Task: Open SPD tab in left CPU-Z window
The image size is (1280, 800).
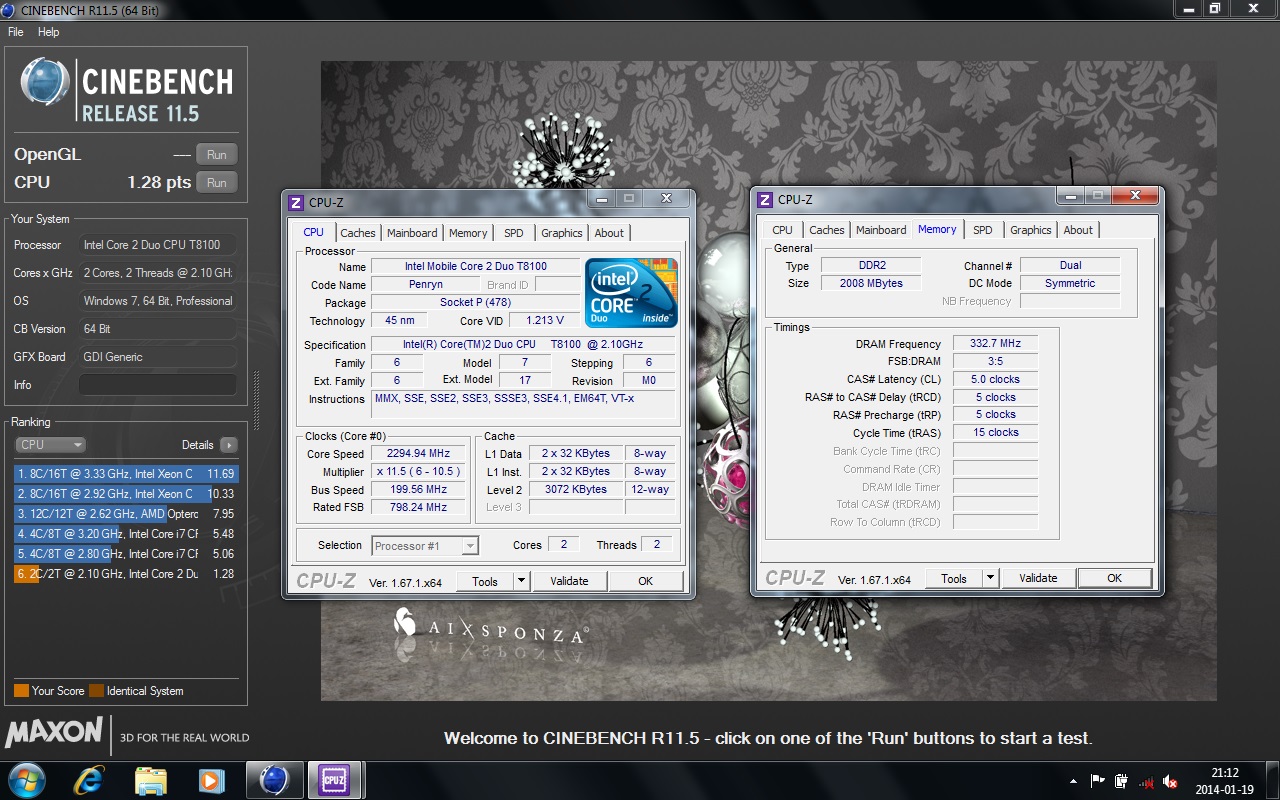Action: 514,233
